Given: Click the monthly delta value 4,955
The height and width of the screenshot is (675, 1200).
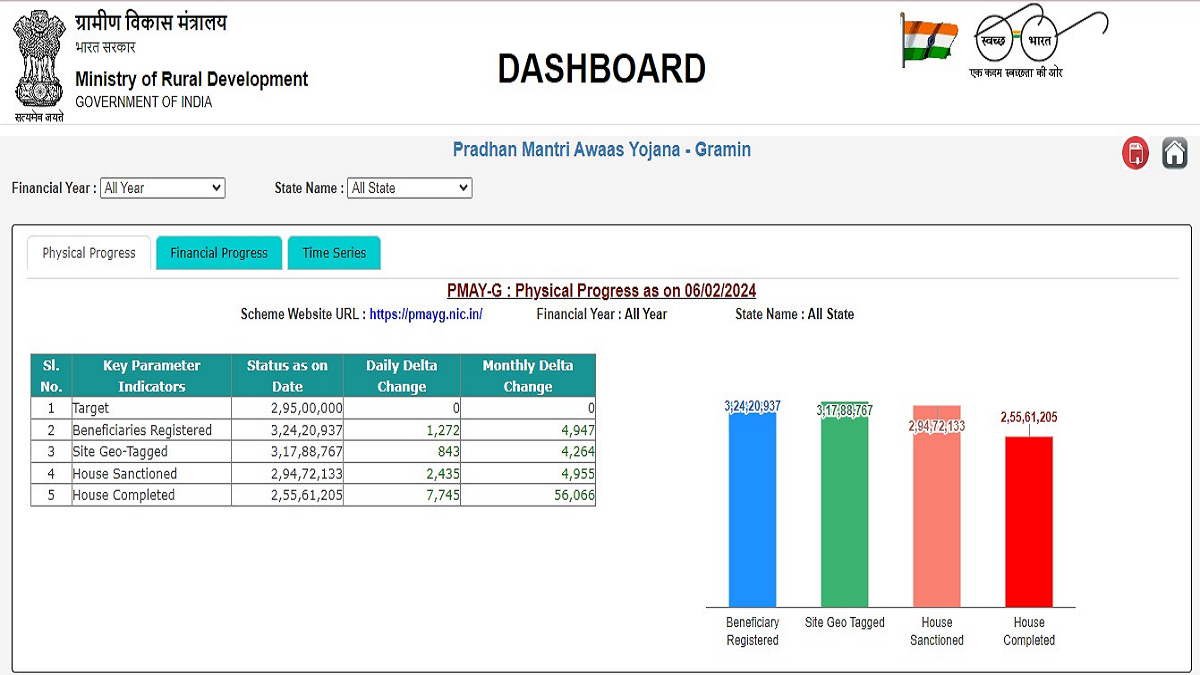Looking at the screenshot, I should (x=576, y=474).
